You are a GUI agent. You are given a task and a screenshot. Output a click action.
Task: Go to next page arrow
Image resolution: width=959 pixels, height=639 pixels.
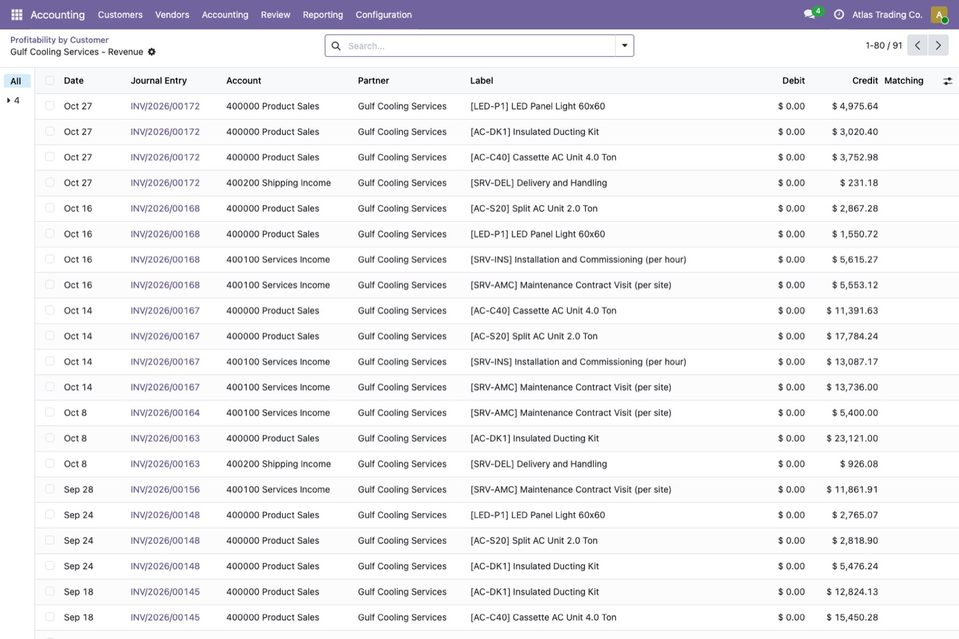938,45
